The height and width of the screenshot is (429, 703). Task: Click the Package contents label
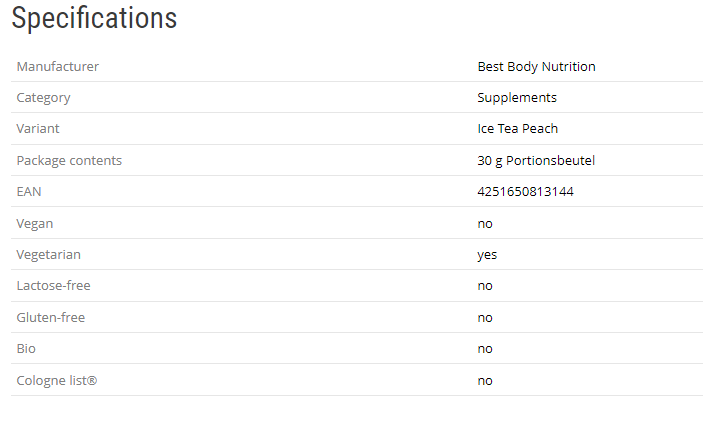click(x=69, y=160)
